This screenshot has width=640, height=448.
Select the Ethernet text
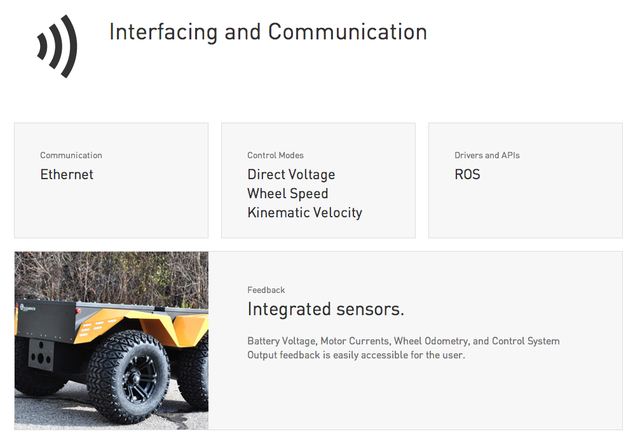pyautogui.click(x=67, y=174)
